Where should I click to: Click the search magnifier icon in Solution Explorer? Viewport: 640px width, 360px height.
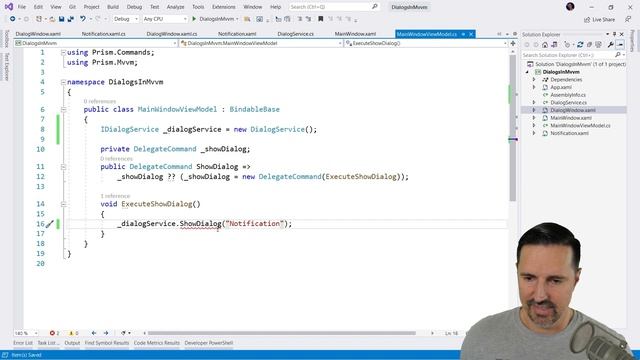click(618, 55)
